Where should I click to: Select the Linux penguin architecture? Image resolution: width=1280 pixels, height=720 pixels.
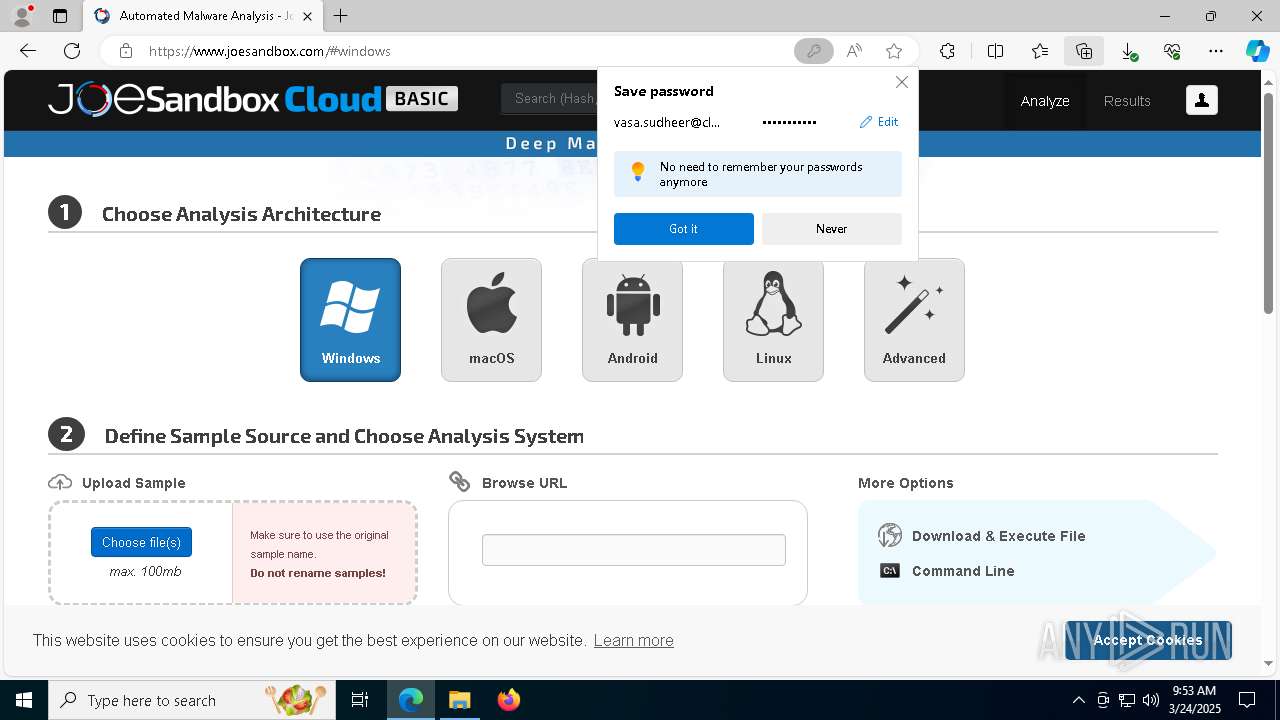(x=773, y=320)
